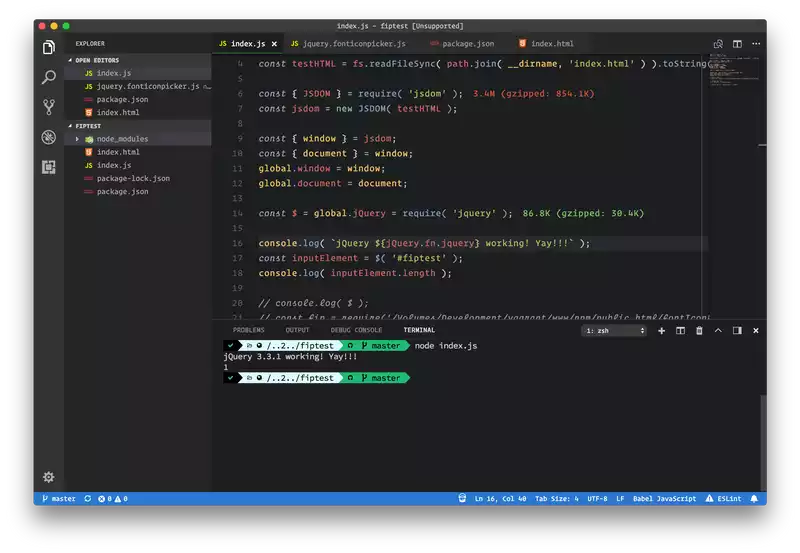
Task: Click the synchronize changes icon in status bar
Action: click(x=88, y=498)
